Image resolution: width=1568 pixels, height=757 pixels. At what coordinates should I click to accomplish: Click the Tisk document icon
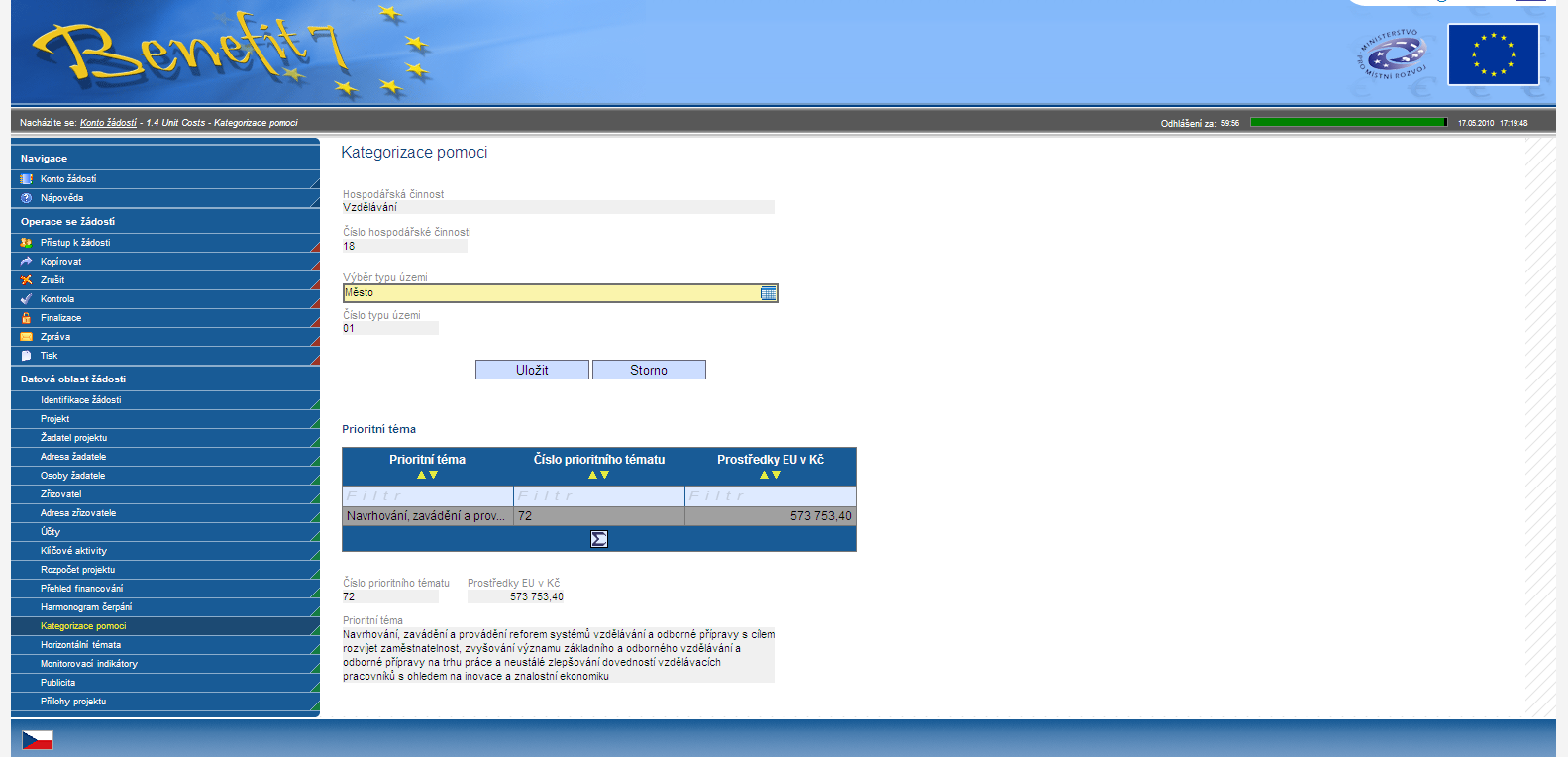click(27, 356)
